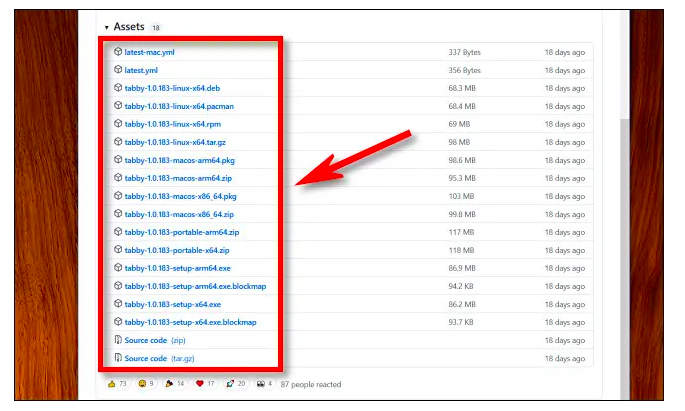
Task: Download tabby-1.0.183-macos-arm64.zip
Action: (x=178, y=179)
